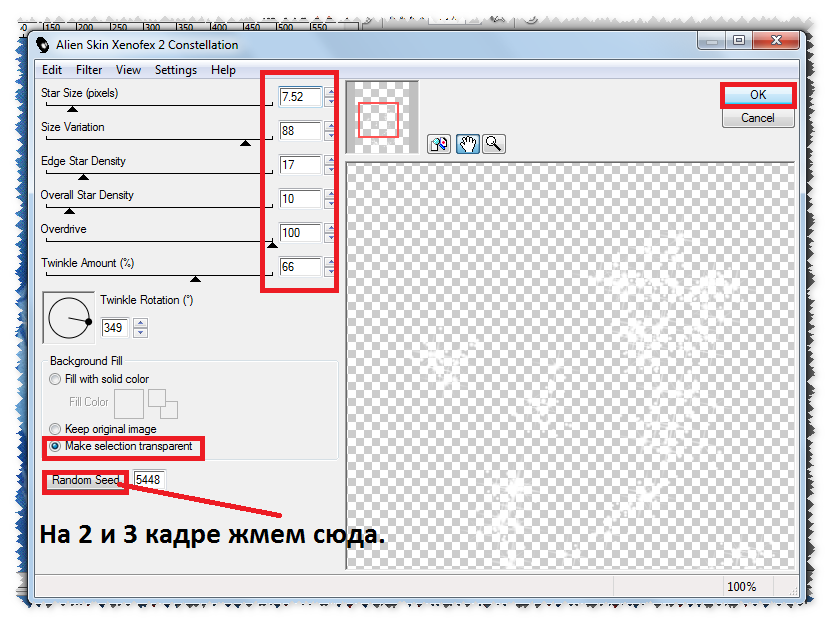
Task: Open the Edit menu
Action: pyautogui.click(x=52, y=70)
